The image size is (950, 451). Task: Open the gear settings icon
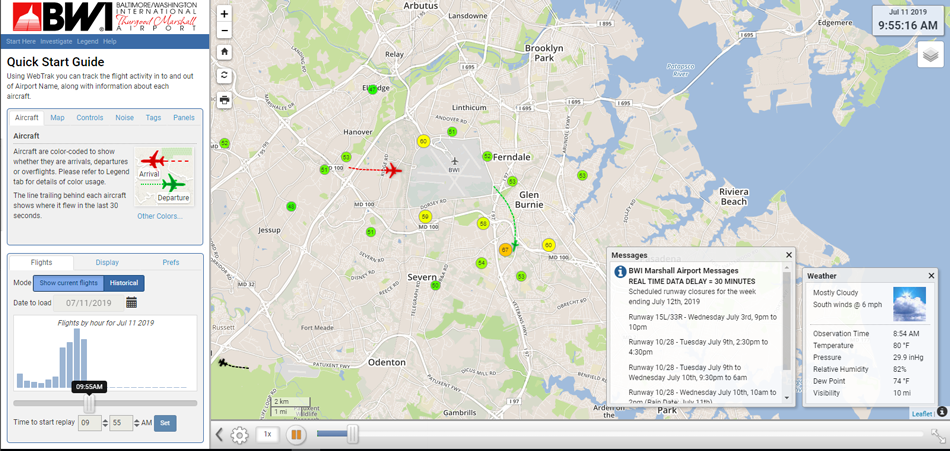[240, 435]
